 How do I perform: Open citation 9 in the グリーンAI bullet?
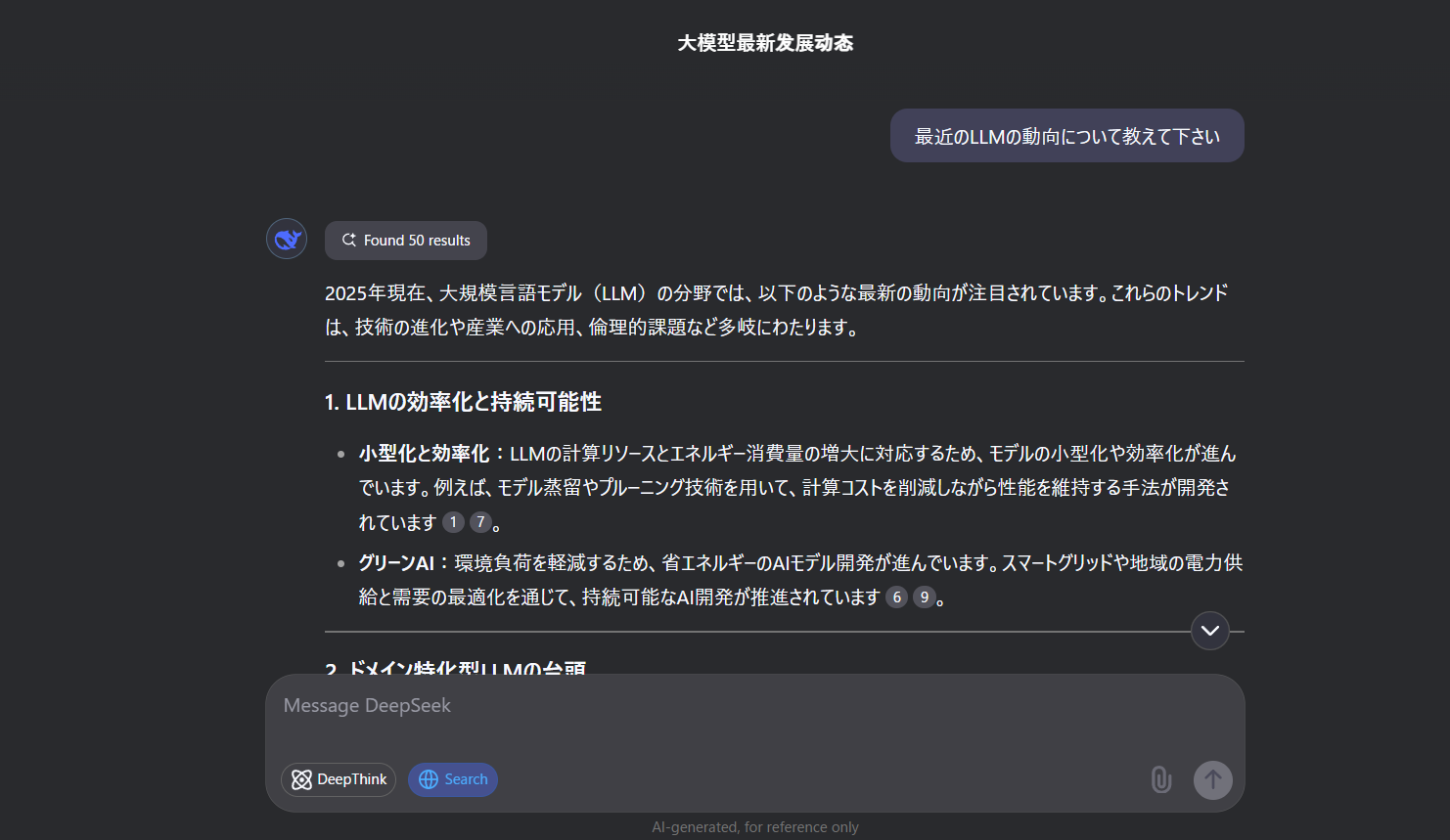925,597
